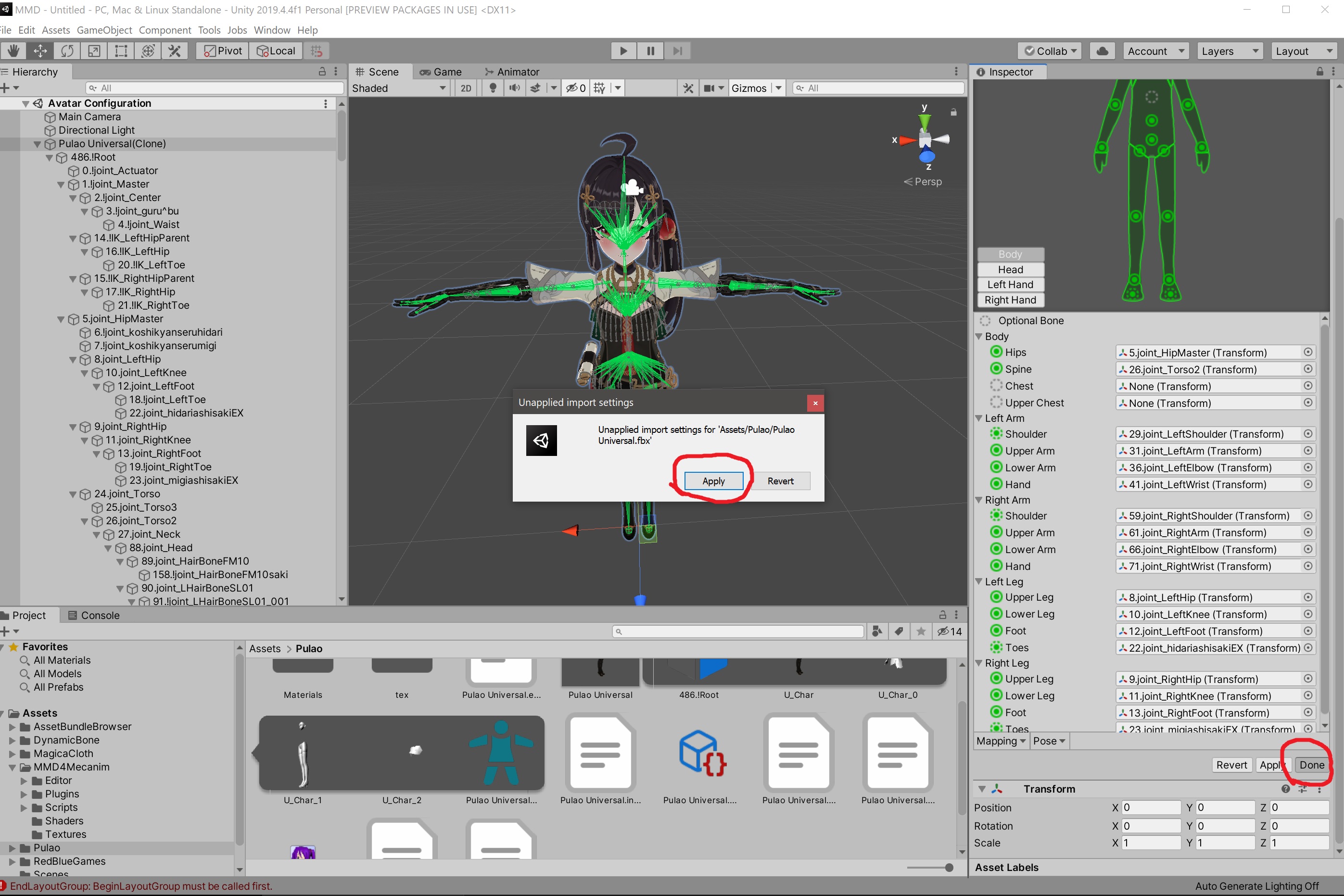Select the Scale tool icon
The height and width of the screenshot is (896, 1344).
(94, 51)
